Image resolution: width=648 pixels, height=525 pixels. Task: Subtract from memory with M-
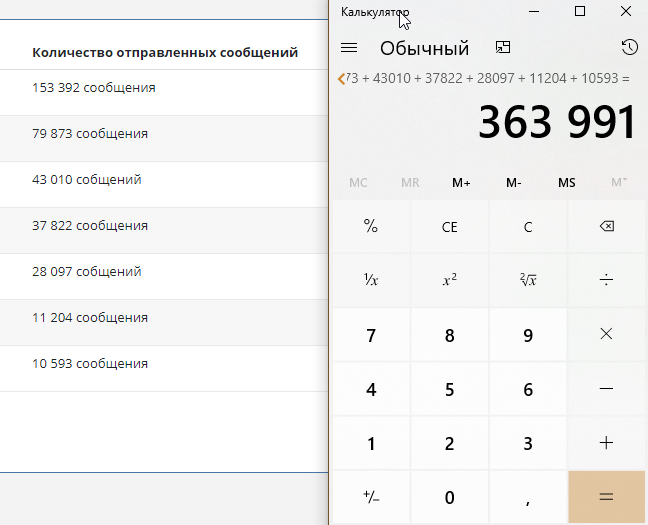click(x=514, y=183)
